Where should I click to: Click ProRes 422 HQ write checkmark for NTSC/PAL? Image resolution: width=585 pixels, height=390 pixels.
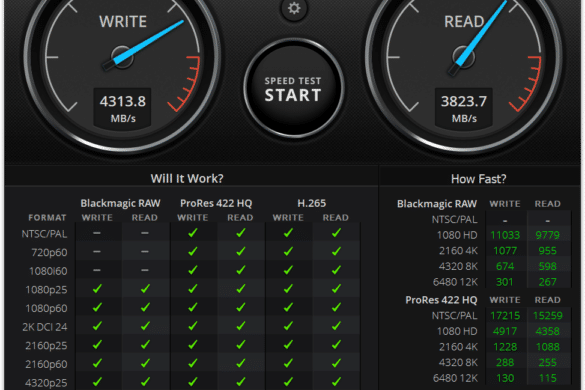pyautogui.click(x=193, y=233)
